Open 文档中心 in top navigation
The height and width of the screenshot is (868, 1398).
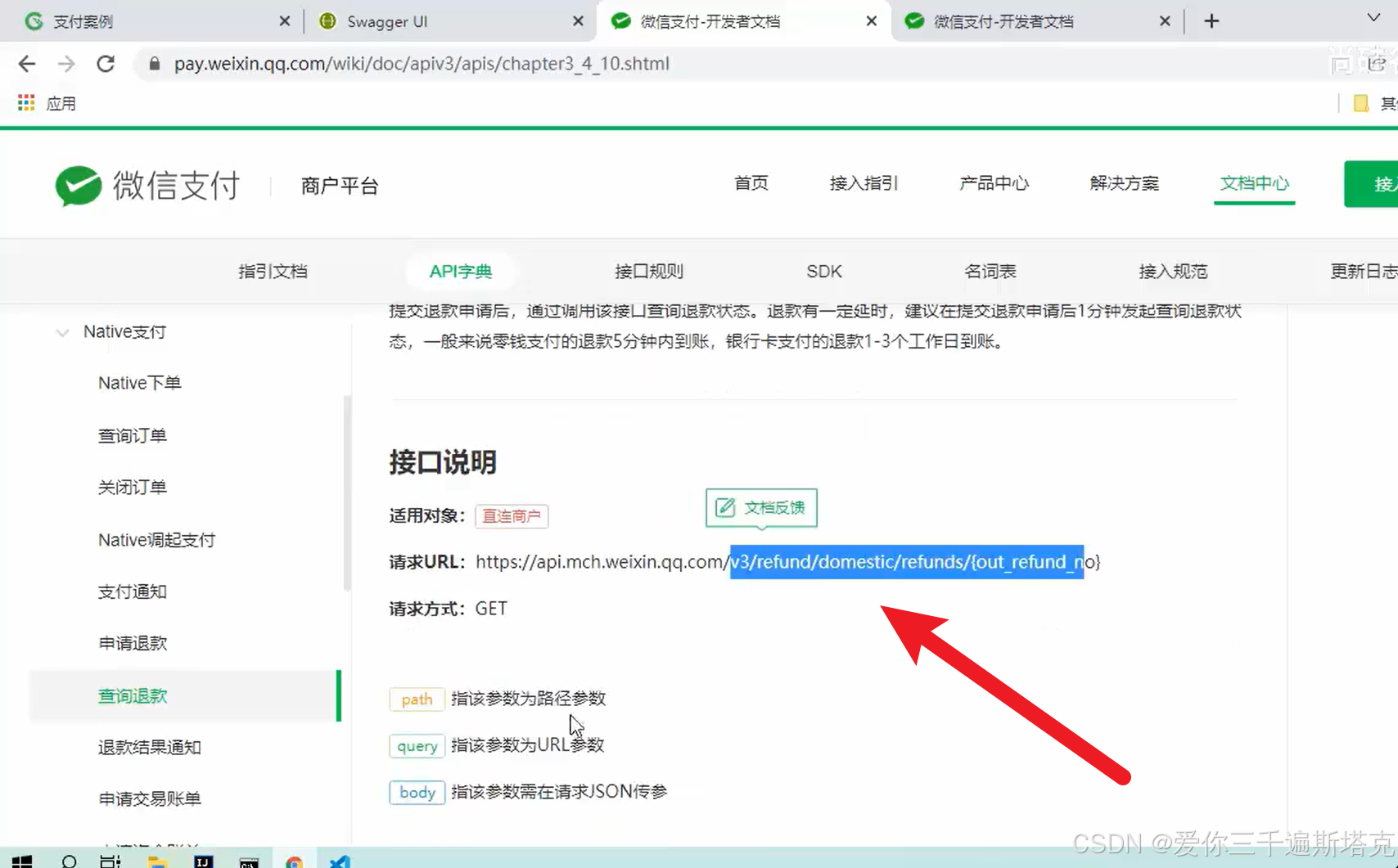(x=1254, y=183)
